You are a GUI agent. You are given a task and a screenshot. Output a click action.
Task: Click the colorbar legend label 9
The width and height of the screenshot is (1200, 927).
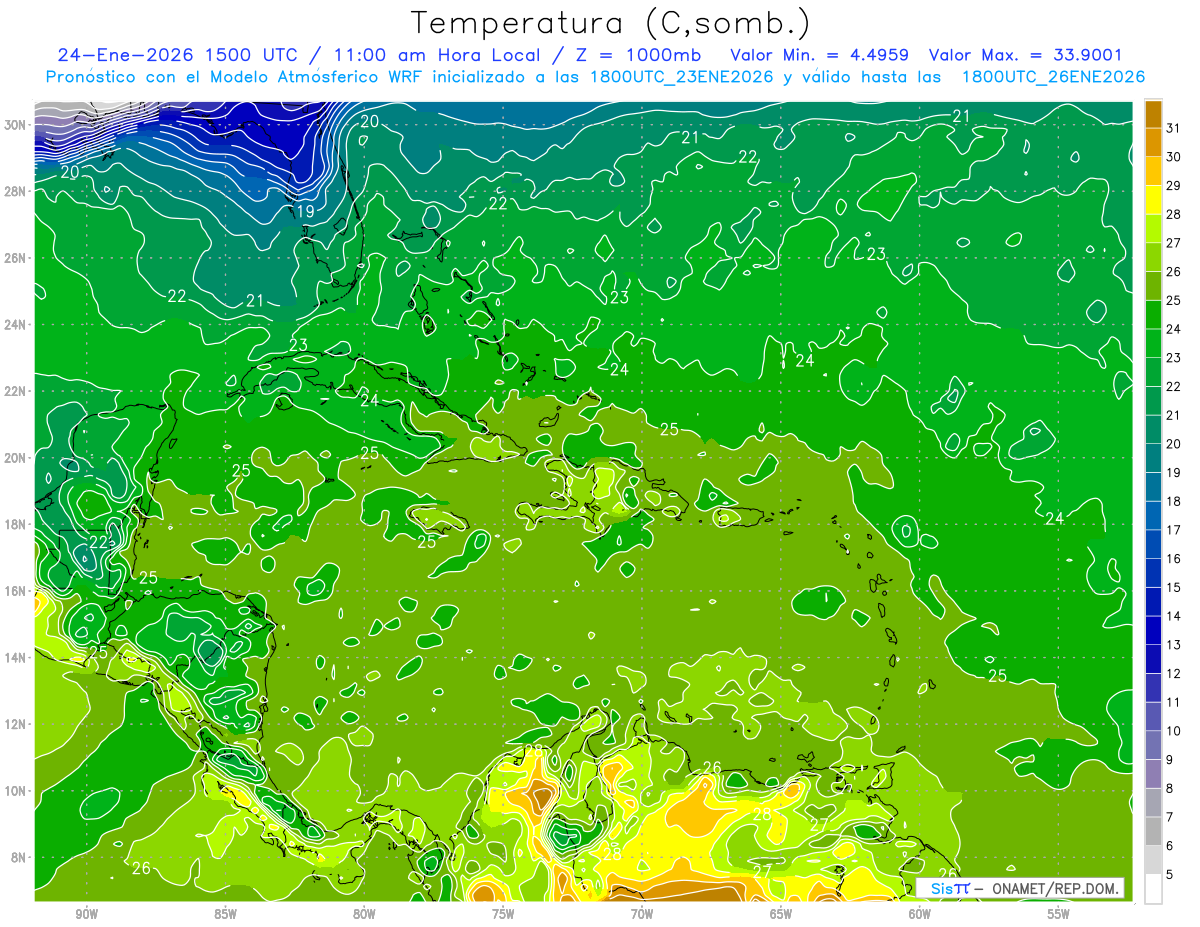point(1170,760)
